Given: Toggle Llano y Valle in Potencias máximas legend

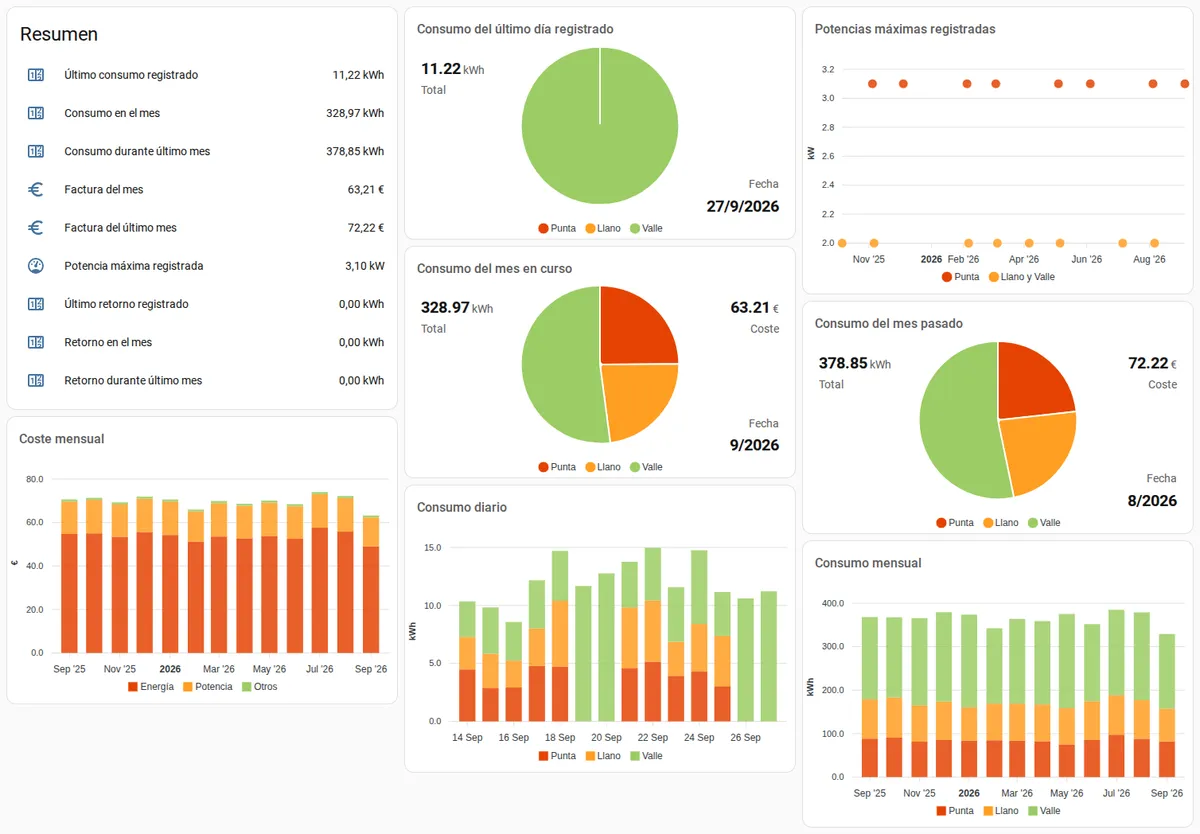Looking at the screenshot, I should click(1021, 276).
